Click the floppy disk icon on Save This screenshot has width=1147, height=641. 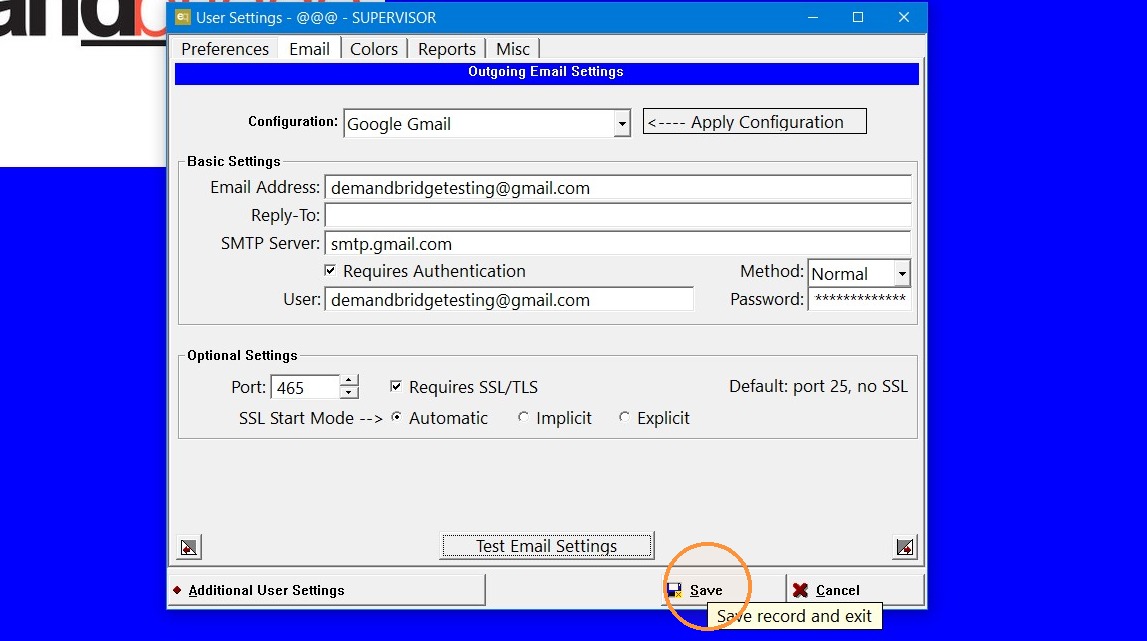(674, 590)
